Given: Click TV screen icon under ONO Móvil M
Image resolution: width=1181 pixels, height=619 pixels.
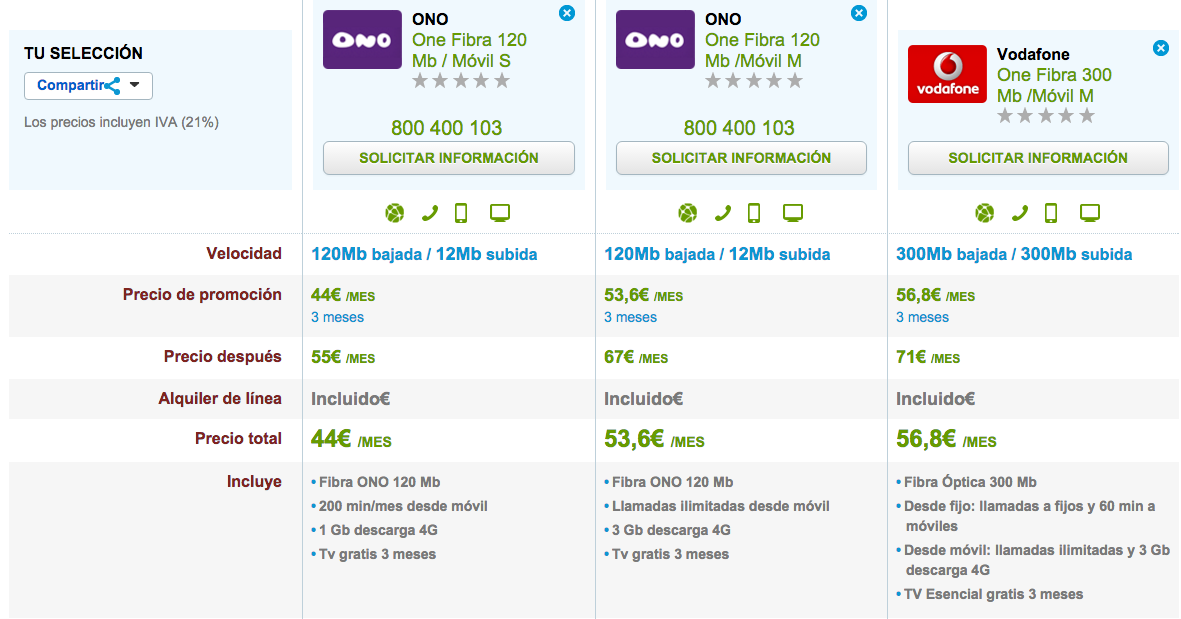Looking at the screenshot, I should [792, 214].
